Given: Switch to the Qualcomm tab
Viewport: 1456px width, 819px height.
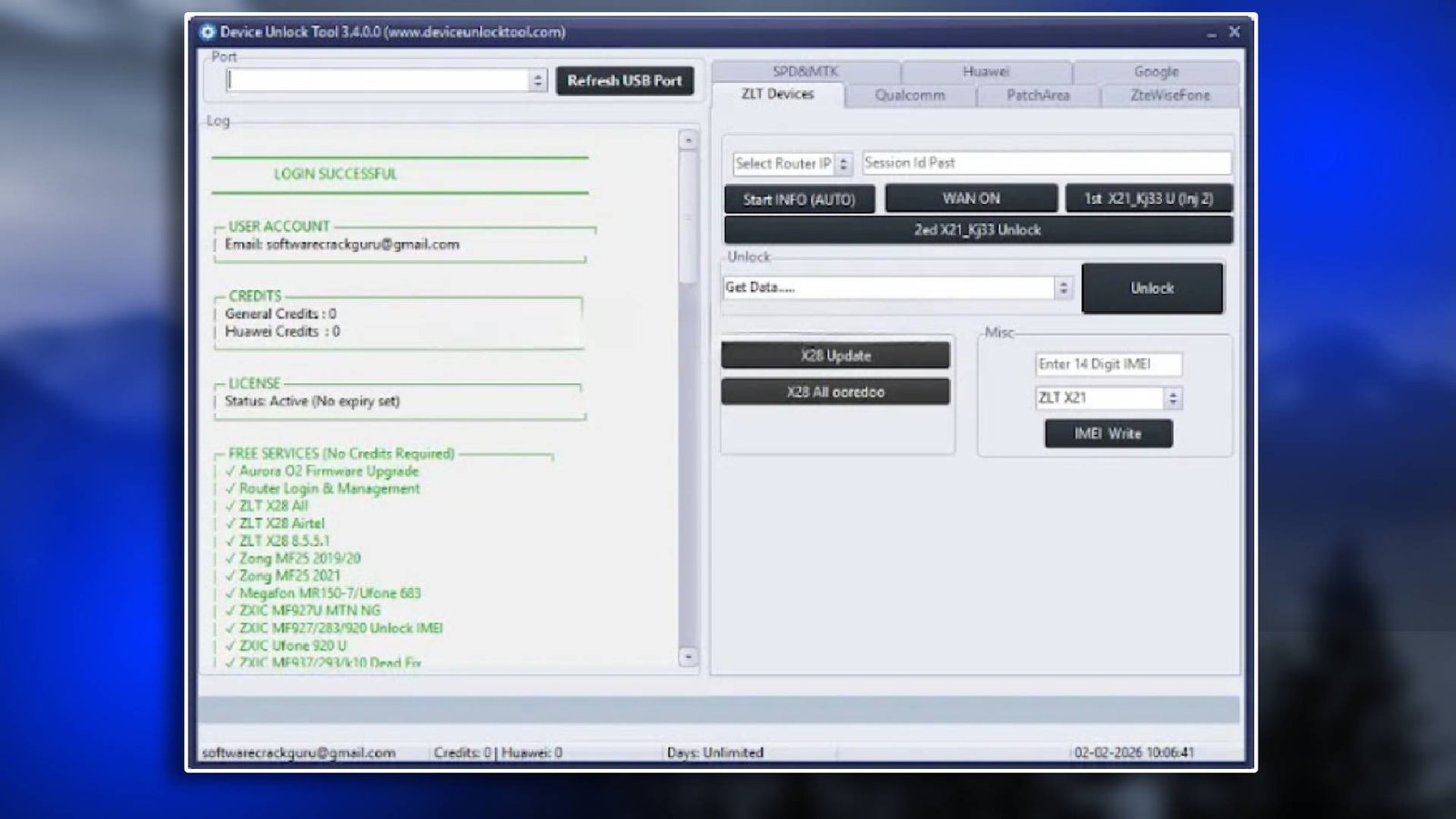Looking at the screenshot, I should click(x=910, y=95).
